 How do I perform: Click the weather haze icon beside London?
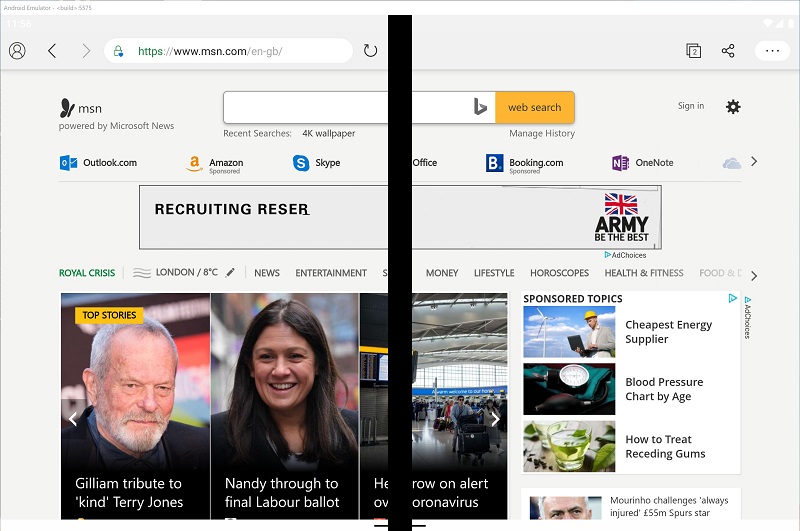(x=142, y=273)
